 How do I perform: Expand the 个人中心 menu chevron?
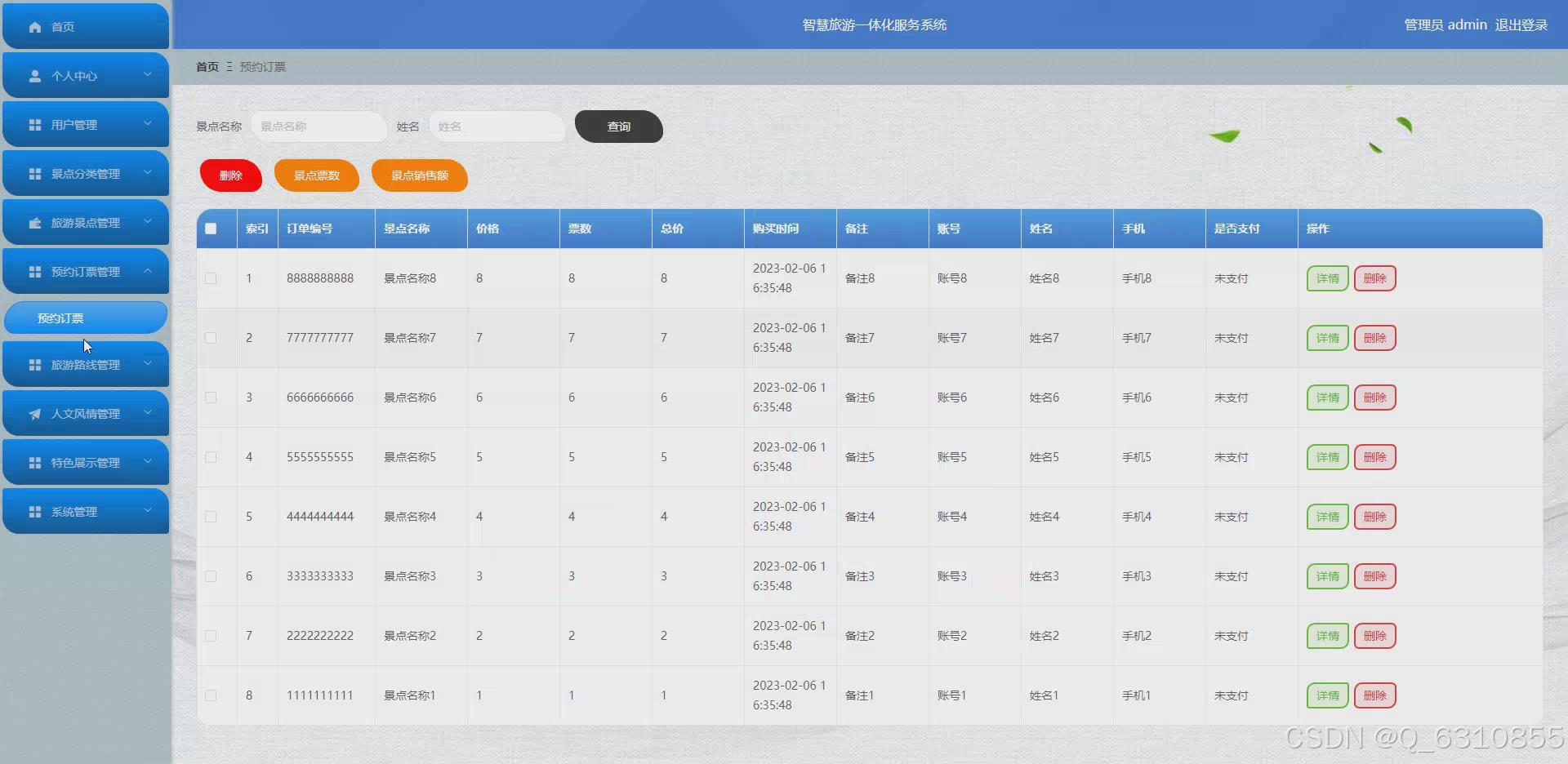coord(148,74)
